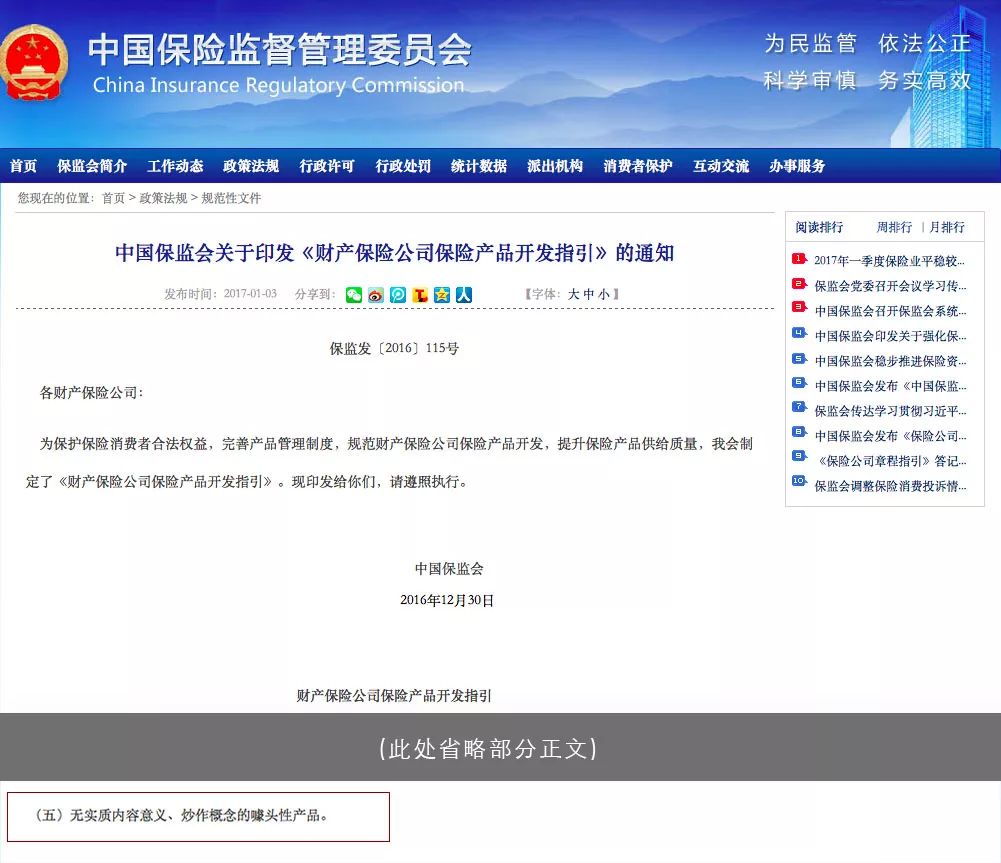Open the 保监会简介 menu
1001x863 pixels.
[x=92, y=166]
